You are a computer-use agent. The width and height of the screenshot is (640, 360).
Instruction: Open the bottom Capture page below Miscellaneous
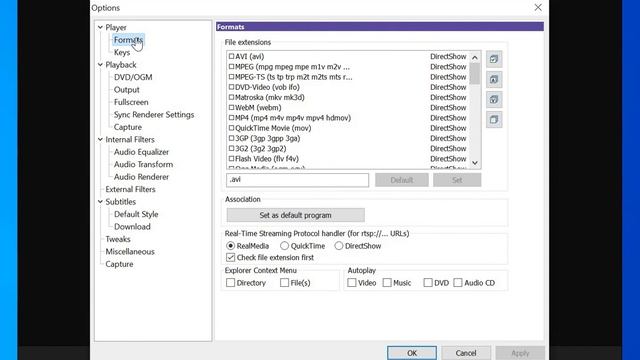point(119,264)
